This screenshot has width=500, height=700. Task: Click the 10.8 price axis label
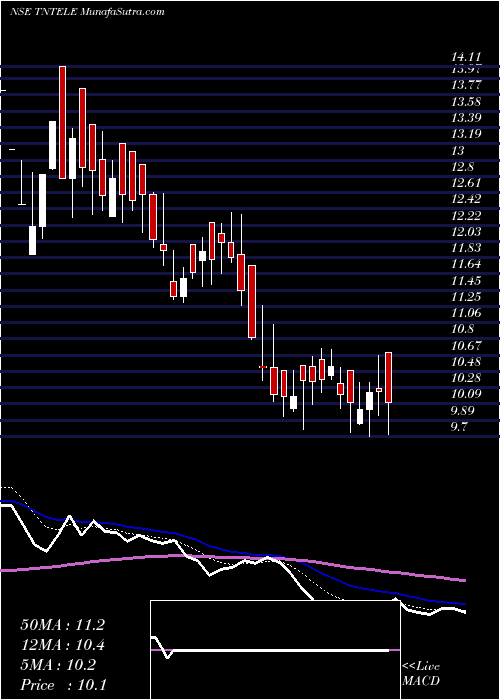(463, 329)
